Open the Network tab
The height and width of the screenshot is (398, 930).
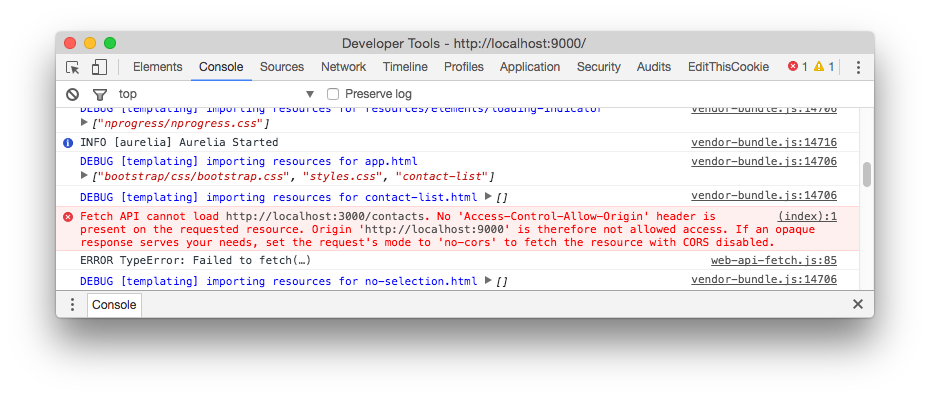click(343, 67)
